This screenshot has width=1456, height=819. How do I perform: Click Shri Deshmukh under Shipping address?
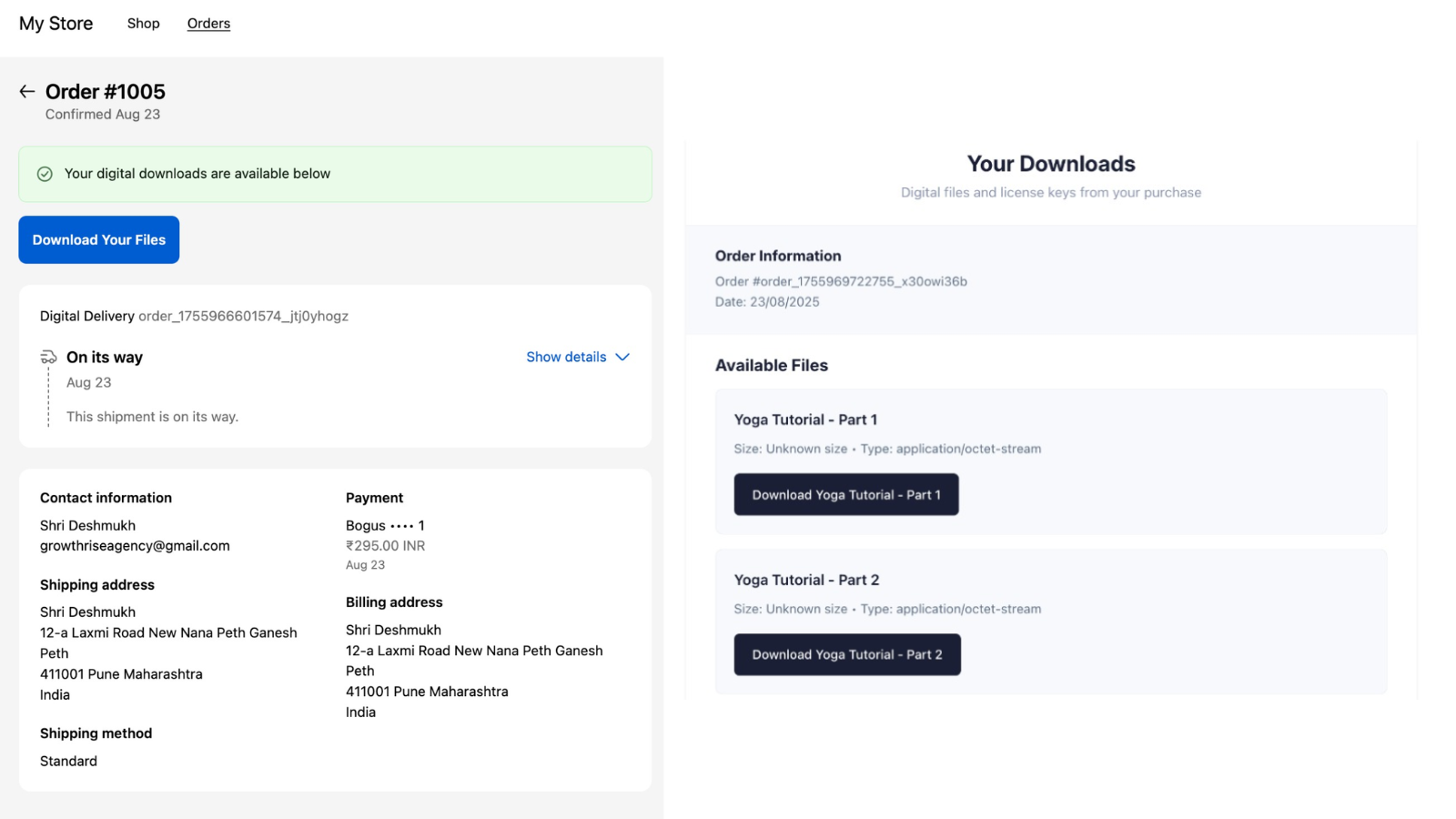pos(87,612)
